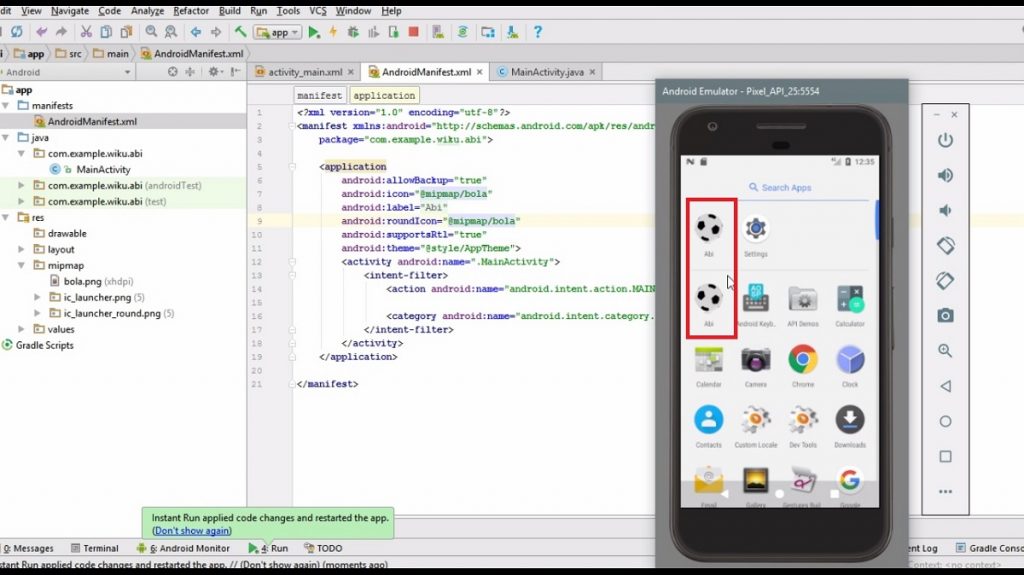Open the app run configuration dropdown

click(x=278, y=33)
